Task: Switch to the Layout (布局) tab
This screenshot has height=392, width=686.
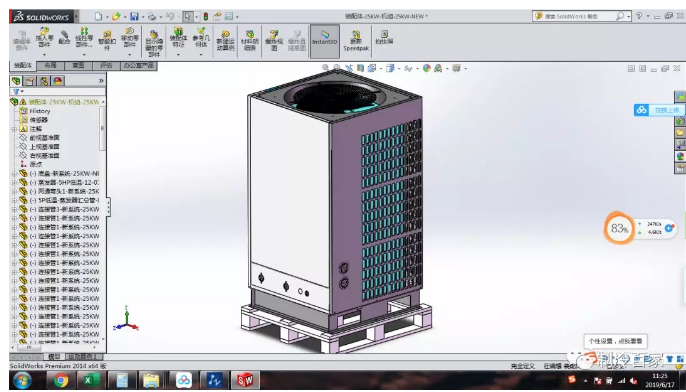Action: (51, 66)
